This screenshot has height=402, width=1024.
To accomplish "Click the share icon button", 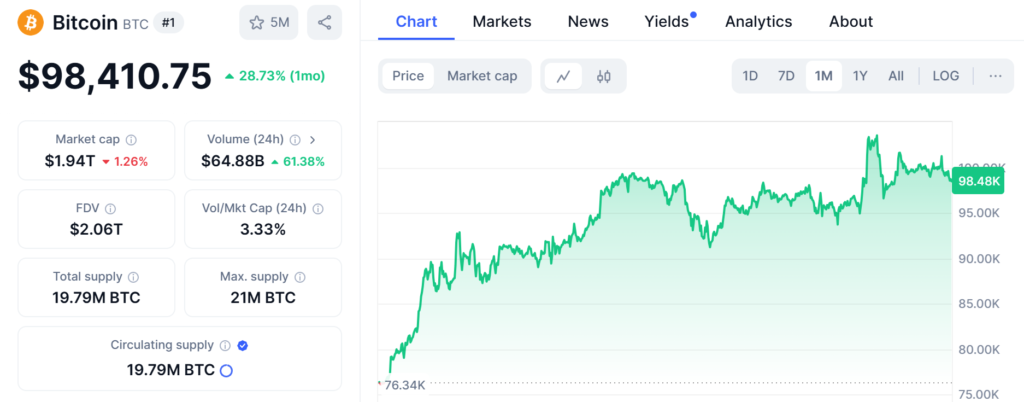I will coord(324,22).
